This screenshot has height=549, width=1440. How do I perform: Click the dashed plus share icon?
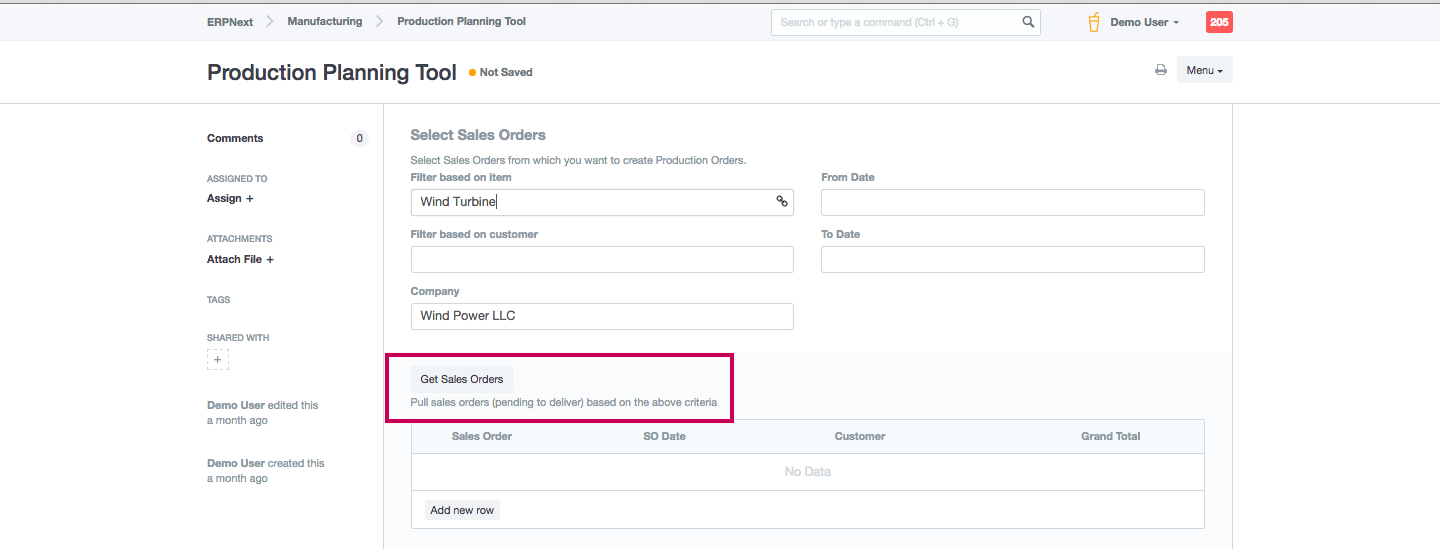[218, 360]
